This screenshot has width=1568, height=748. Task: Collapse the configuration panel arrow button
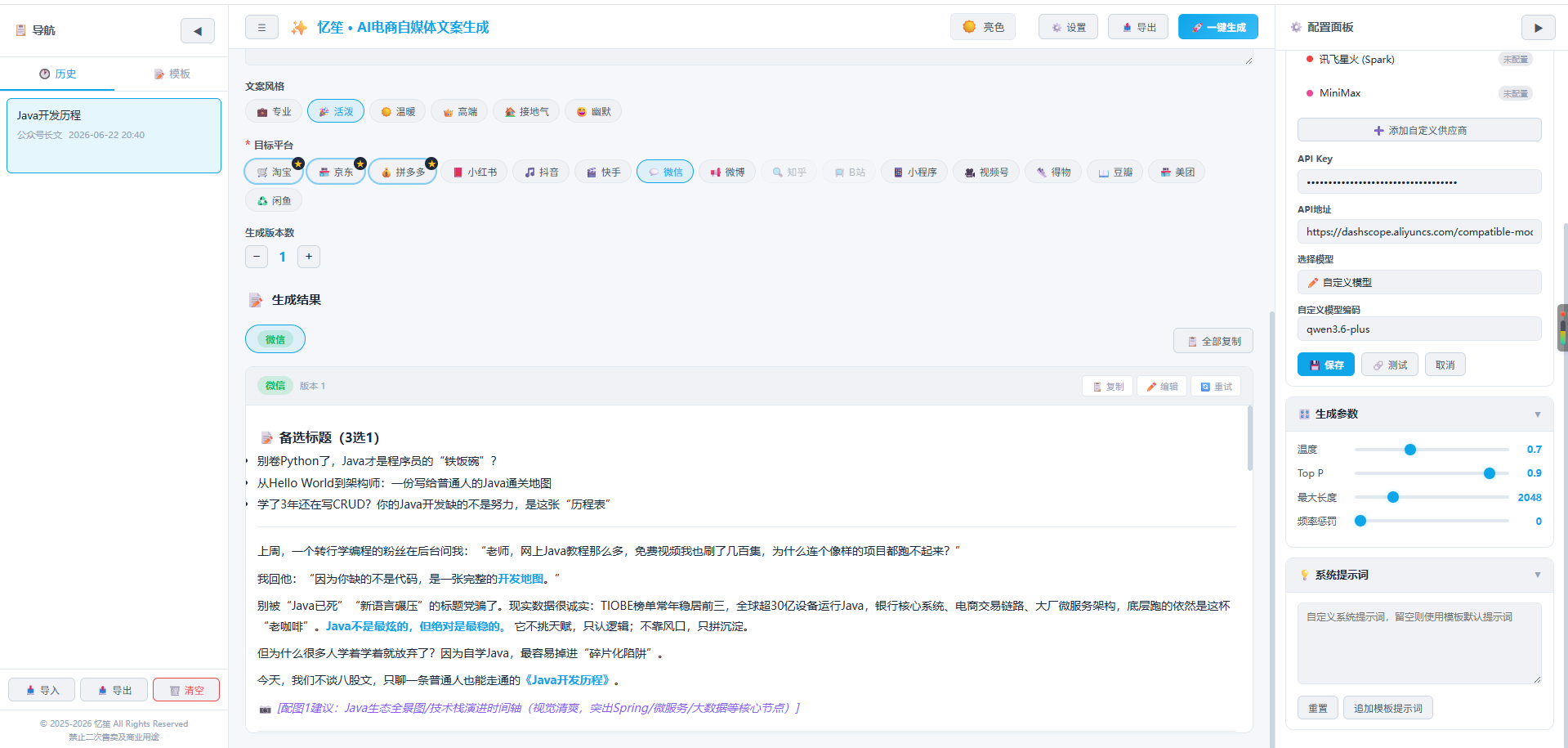pos(1538,27)
